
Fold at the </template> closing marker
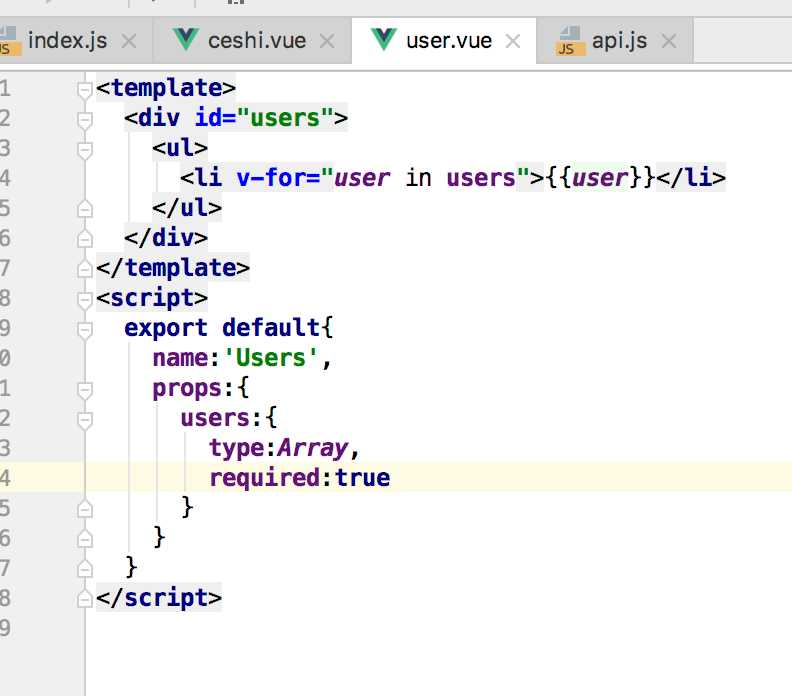[x=85, y=269]
